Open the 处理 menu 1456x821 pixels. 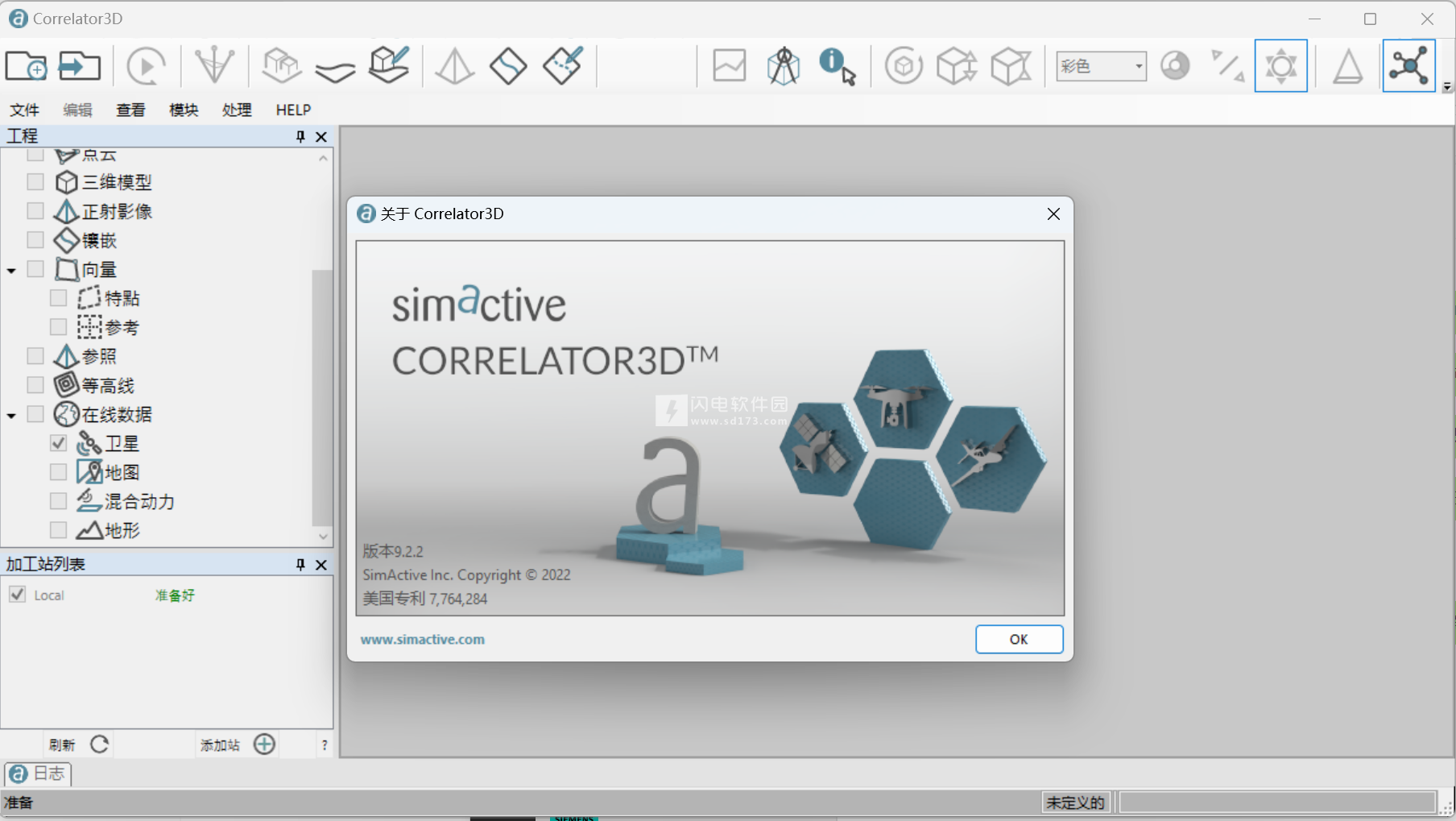237,110
